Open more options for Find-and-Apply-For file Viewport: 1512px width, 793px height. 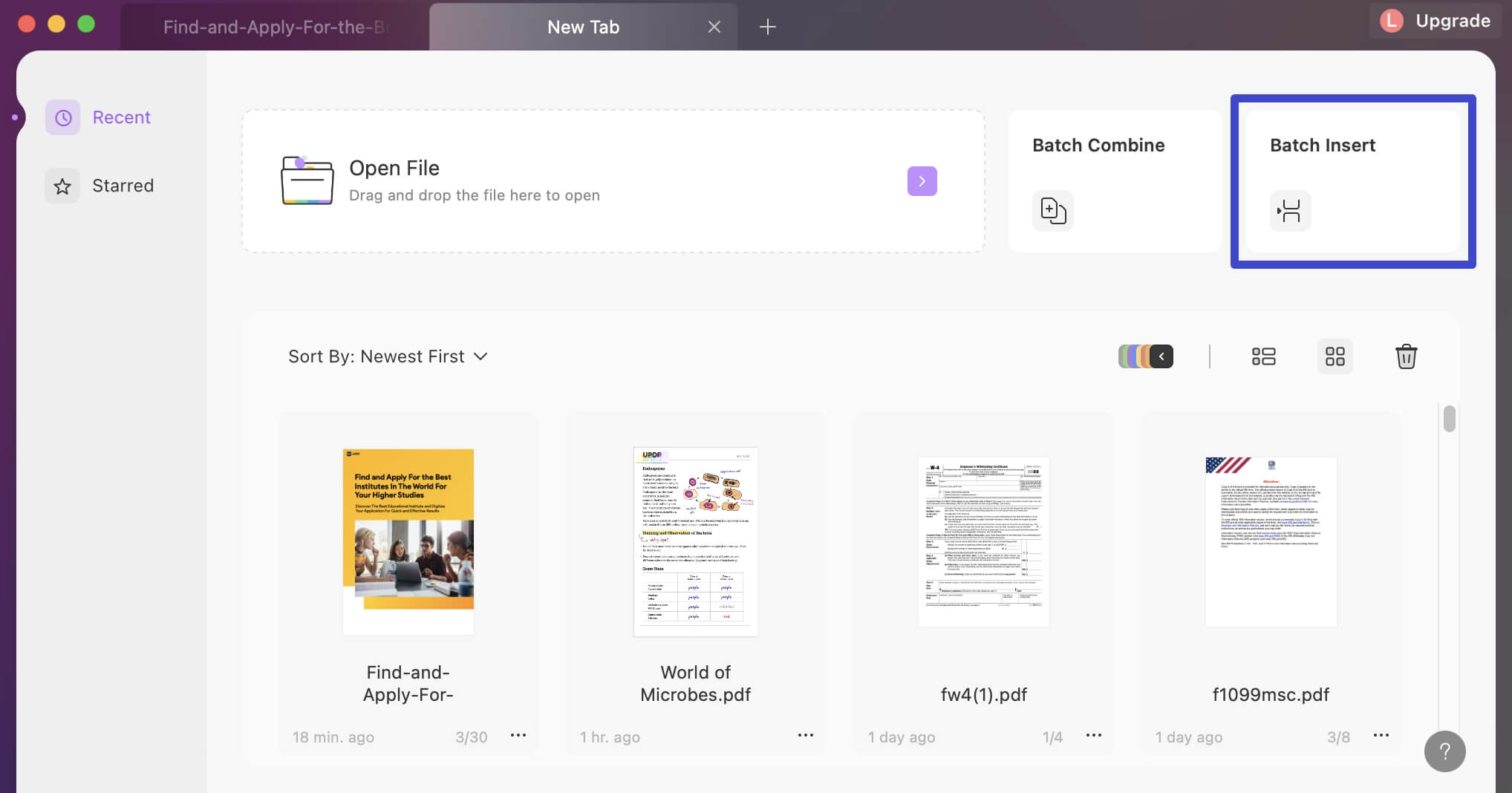click(518, 735)
